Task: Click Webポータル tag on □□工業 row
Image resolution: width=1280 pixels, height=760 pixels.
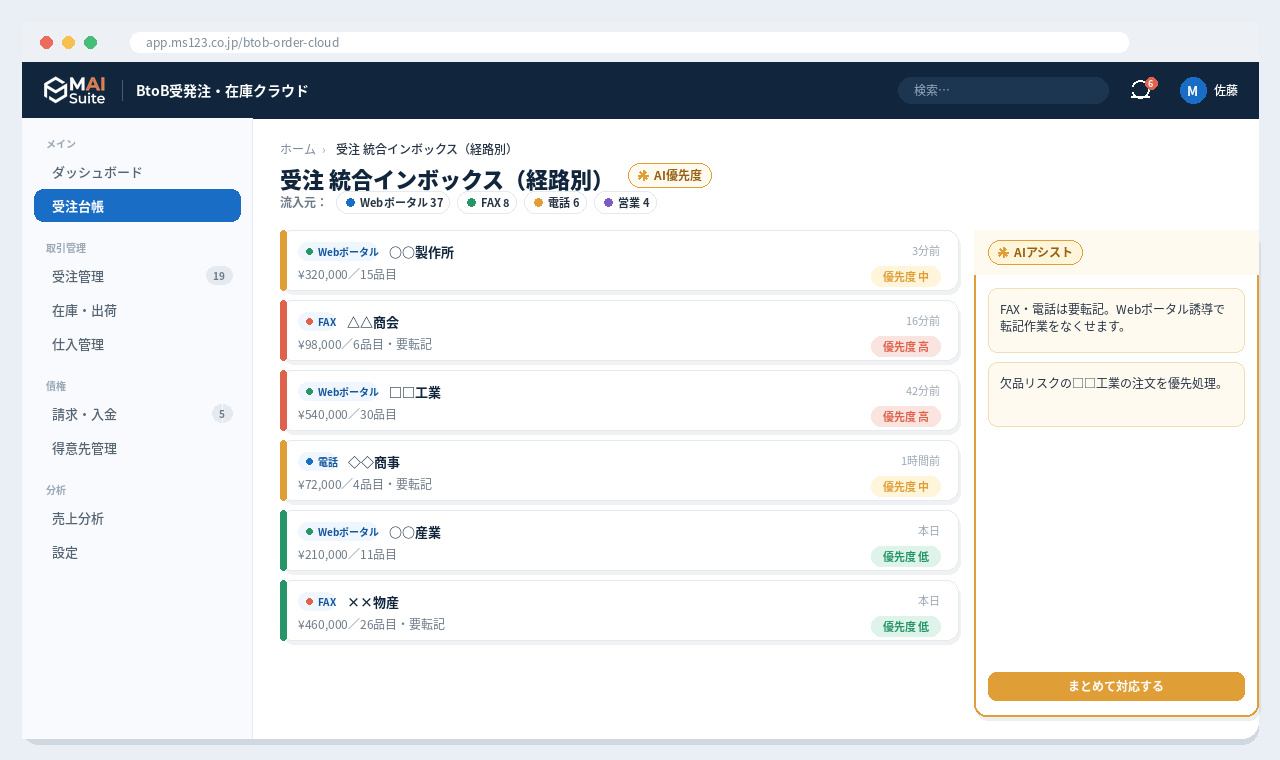Action: tap(341, 392)
